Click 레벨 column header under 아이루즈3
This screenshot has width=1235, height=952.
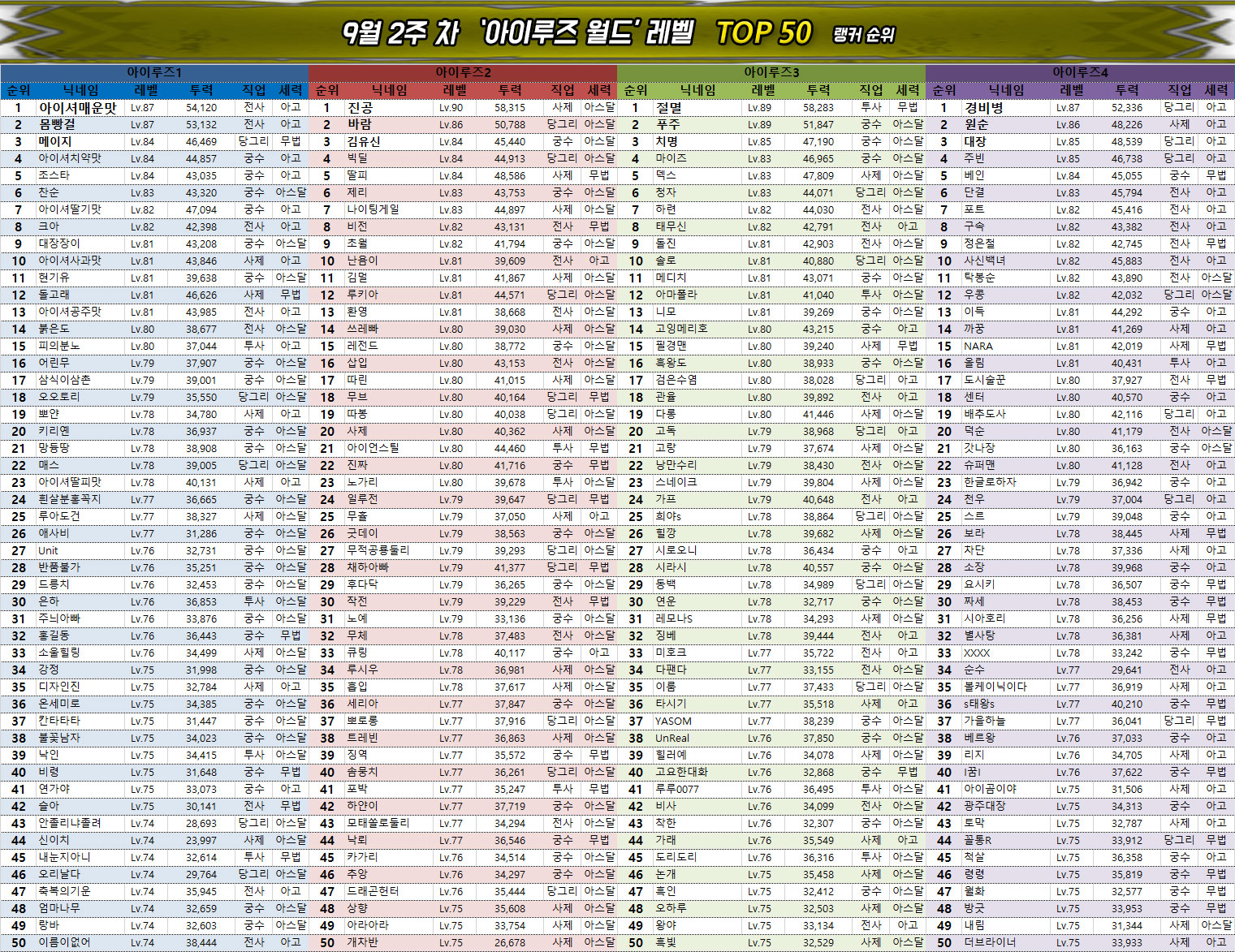[763, 90]
